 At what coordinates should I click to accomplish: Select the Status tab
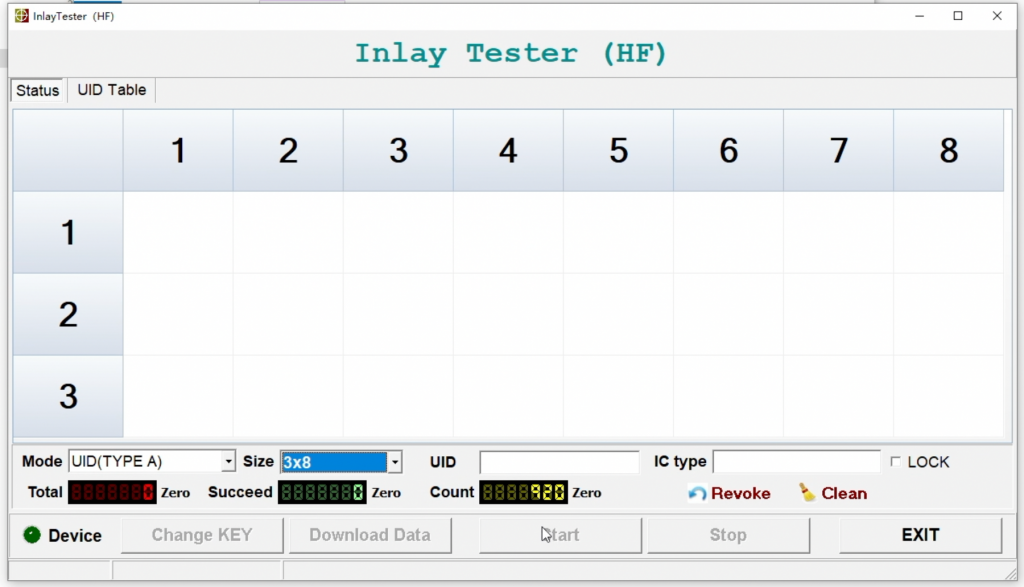point(38,90)
